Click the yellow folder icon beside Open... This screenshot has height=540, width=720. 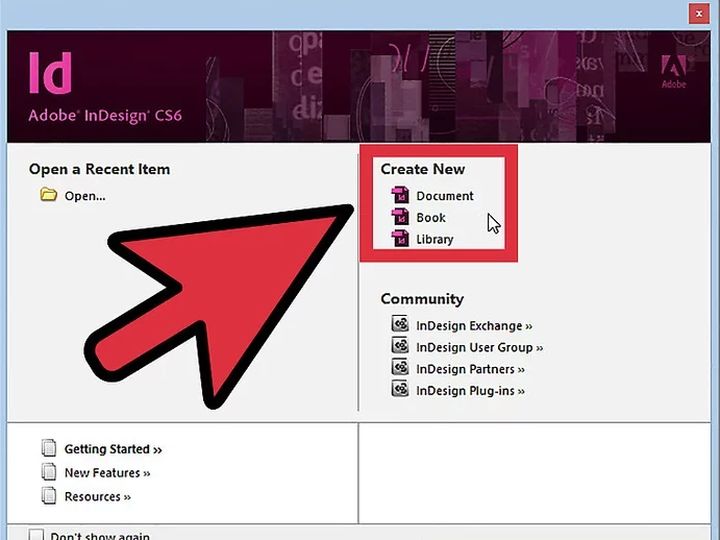tap(49, 195)
